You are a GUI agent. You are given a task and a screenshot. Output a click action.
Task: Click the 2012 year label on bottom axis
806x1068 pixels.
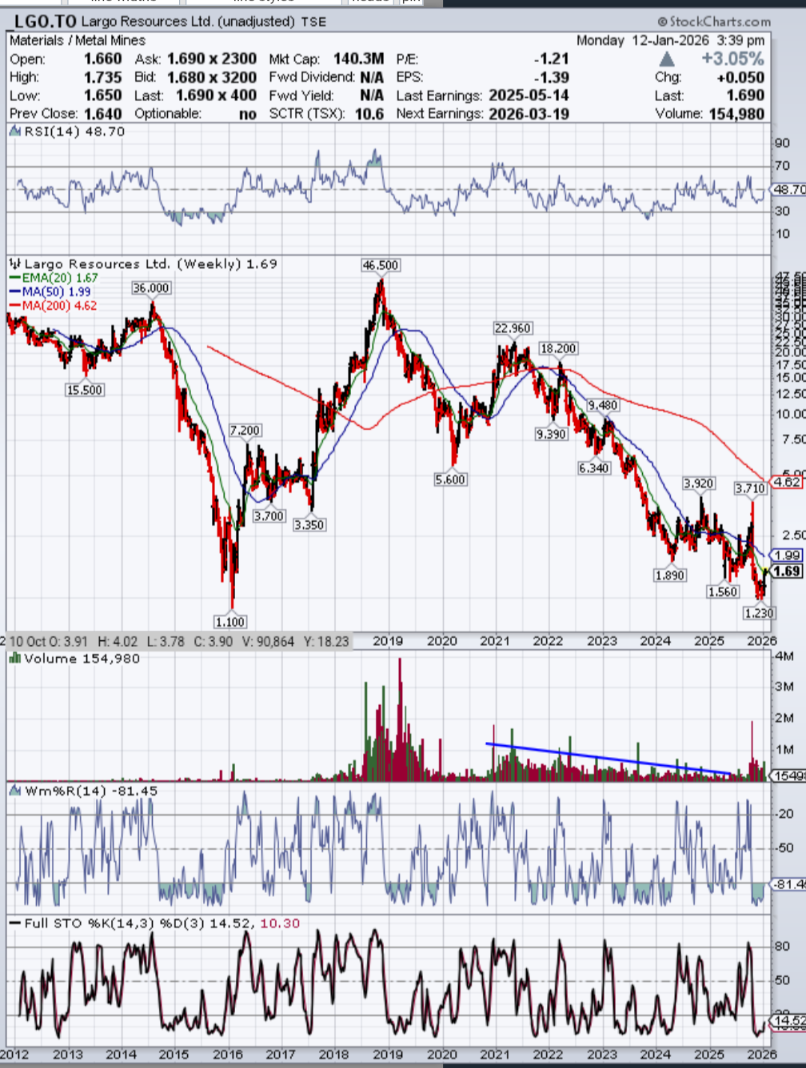14,1054
